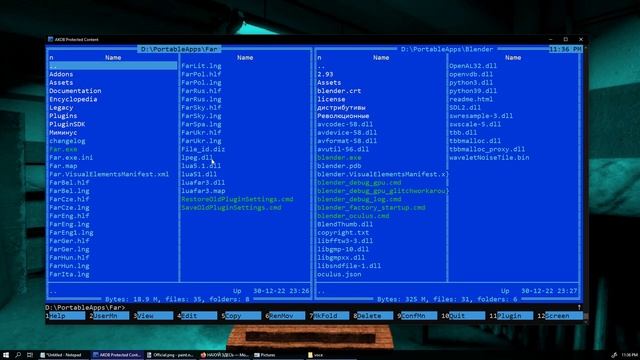Viewport: 640px width, 360px height.
Task: Select the changelog file
Action: click(x=67, y=141)
